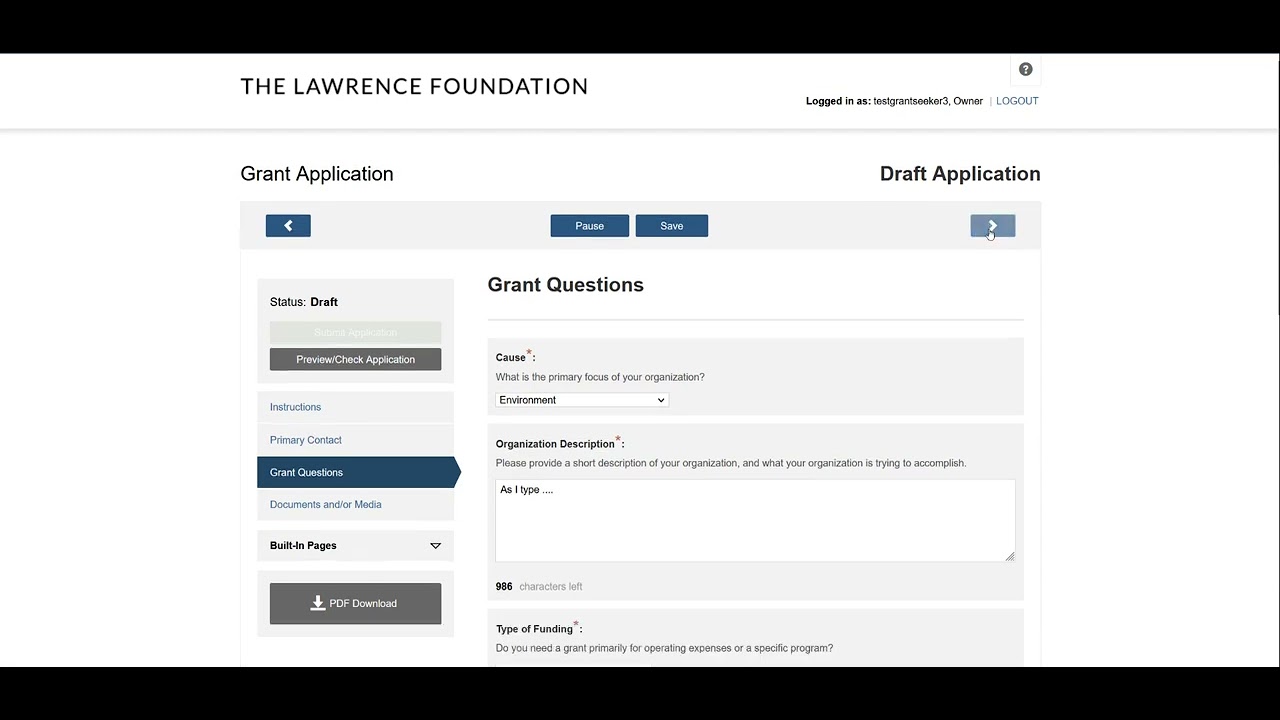Click the textarea resize handle

(1010, 556)
